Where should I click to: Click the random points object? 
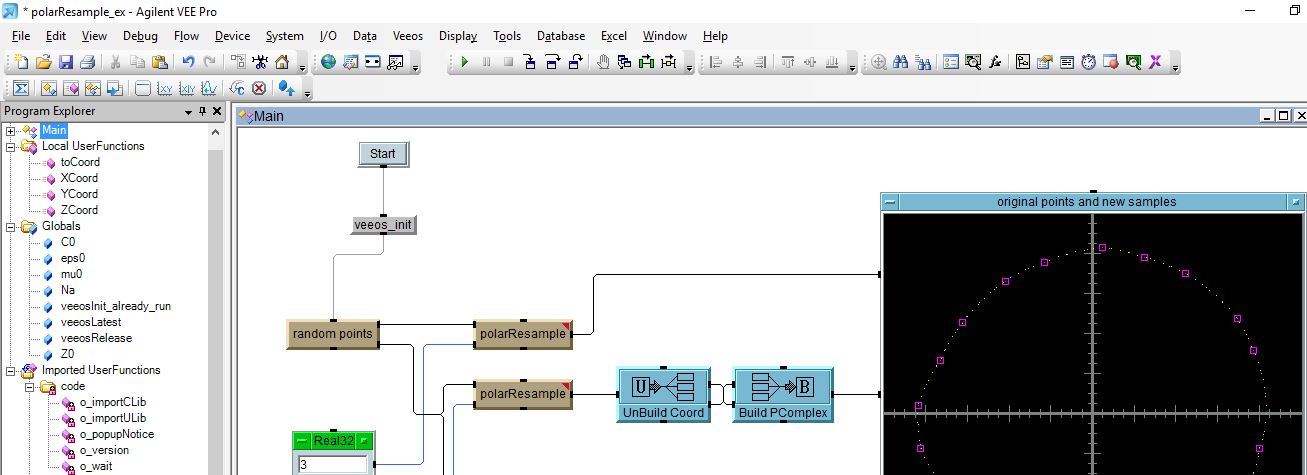(x=332, y=334)
